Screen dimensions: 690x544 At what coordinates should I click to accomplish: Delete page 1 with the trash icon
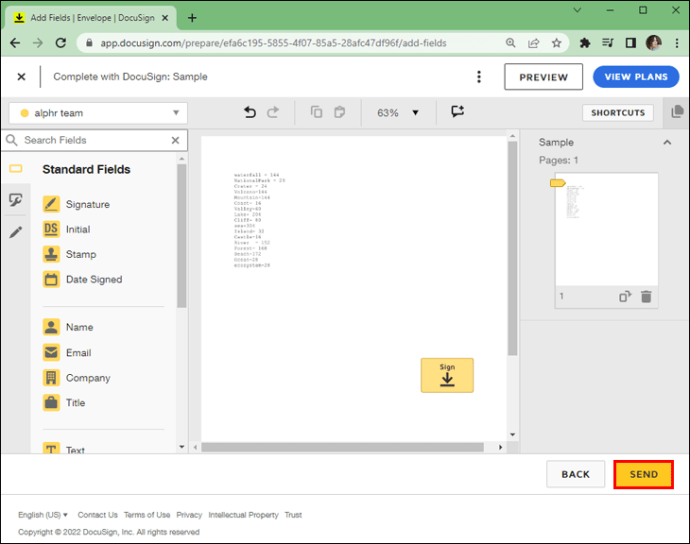(646, 297)
